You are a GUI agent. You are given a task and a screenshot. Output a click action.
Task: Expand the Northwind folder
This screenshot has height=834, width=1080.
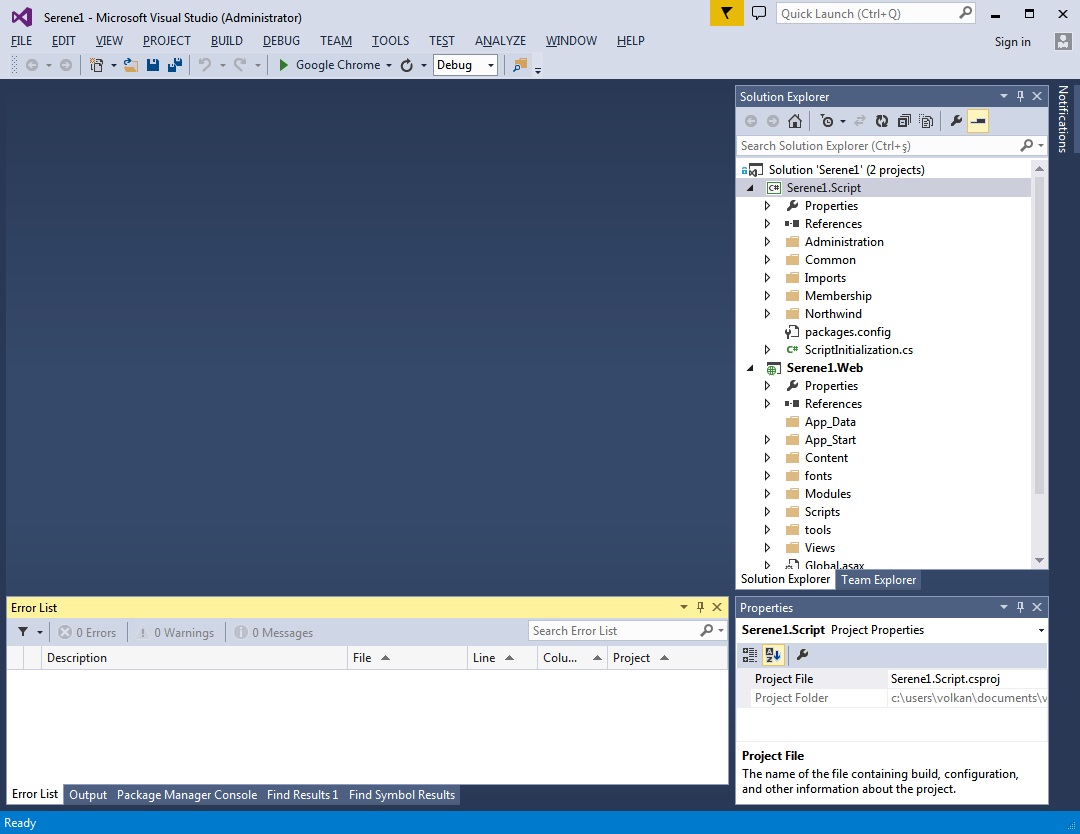coord(767,313)
